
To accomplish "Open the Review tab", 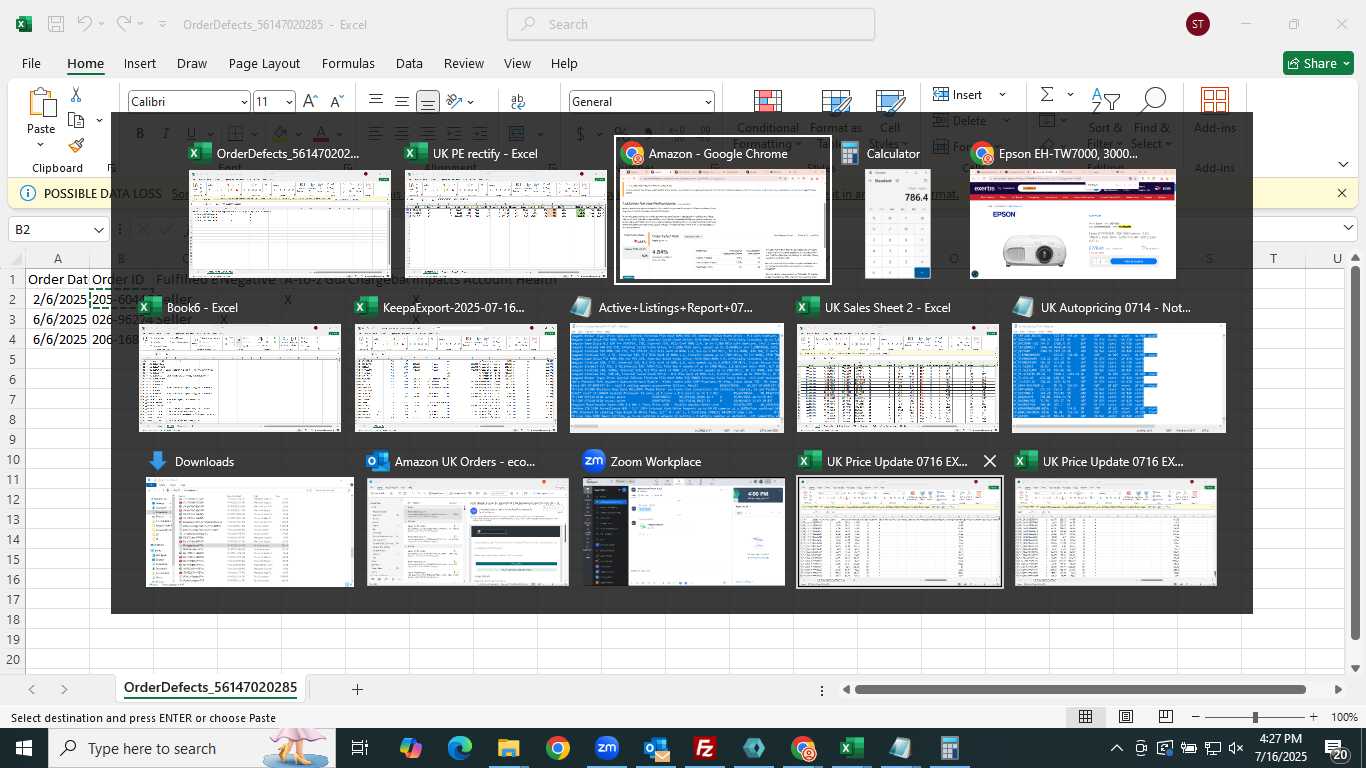I will tap(464, 63).
